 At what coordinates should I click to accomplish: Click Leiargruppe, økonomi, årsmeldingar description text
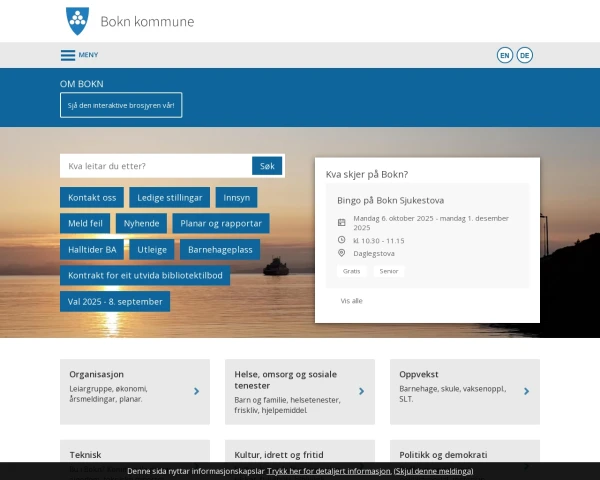(x=108, y=393)
